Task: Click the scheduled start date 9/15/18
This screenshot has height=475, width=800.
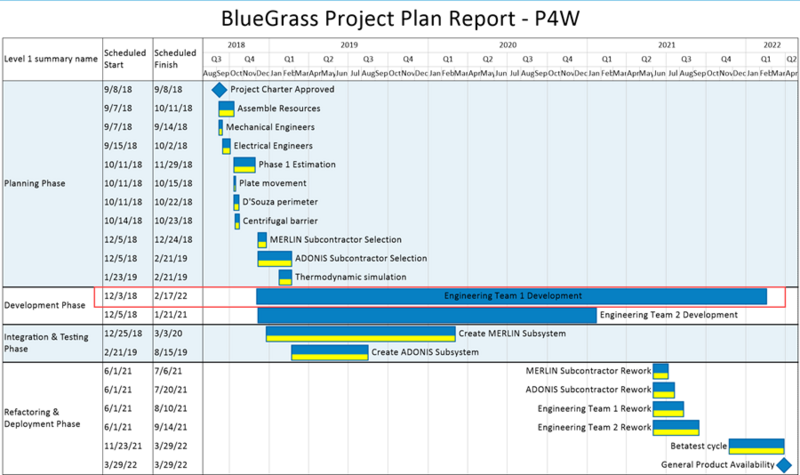Action: tap(121, 146)
